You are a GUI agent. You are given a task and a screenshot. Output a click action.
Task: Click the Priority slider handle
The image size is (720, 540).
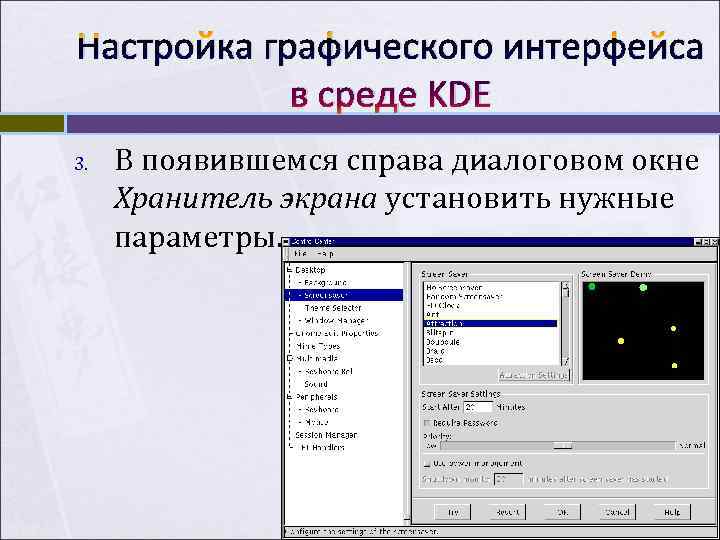tap(562, 445)
